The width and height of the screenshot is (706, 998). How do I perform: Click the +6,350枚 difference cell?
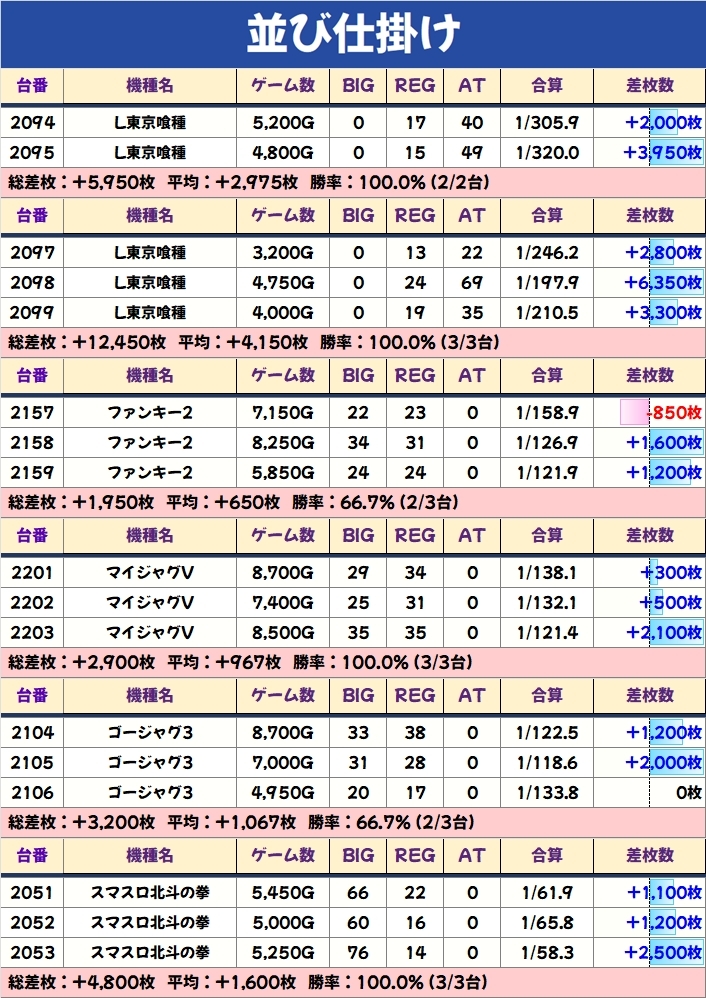coord(649,283)
